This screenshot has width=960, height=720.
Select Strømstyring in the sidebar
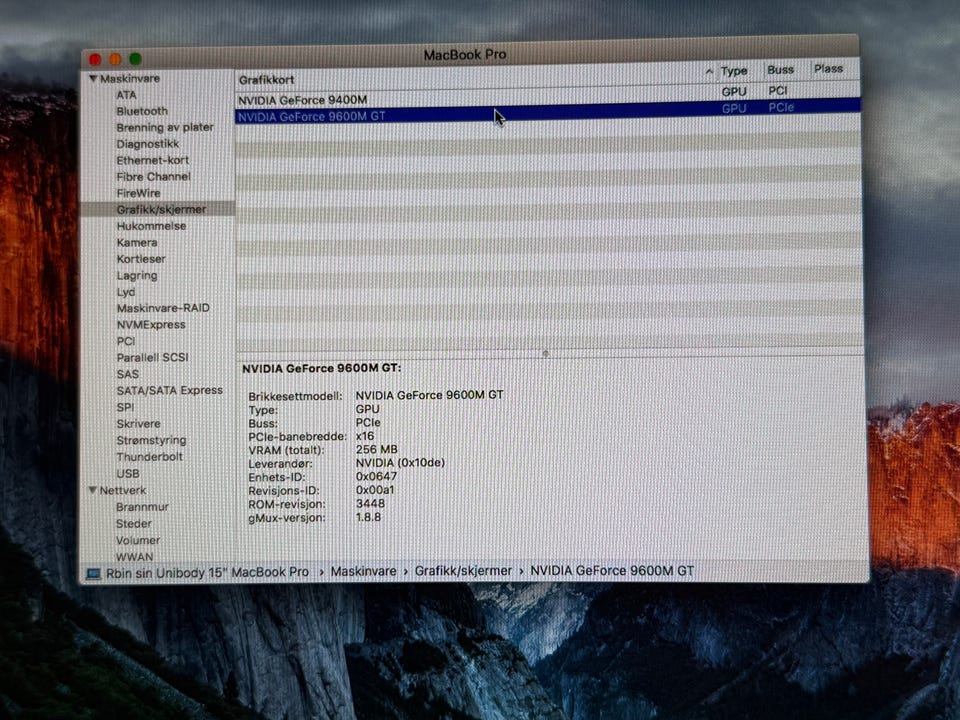151,440
